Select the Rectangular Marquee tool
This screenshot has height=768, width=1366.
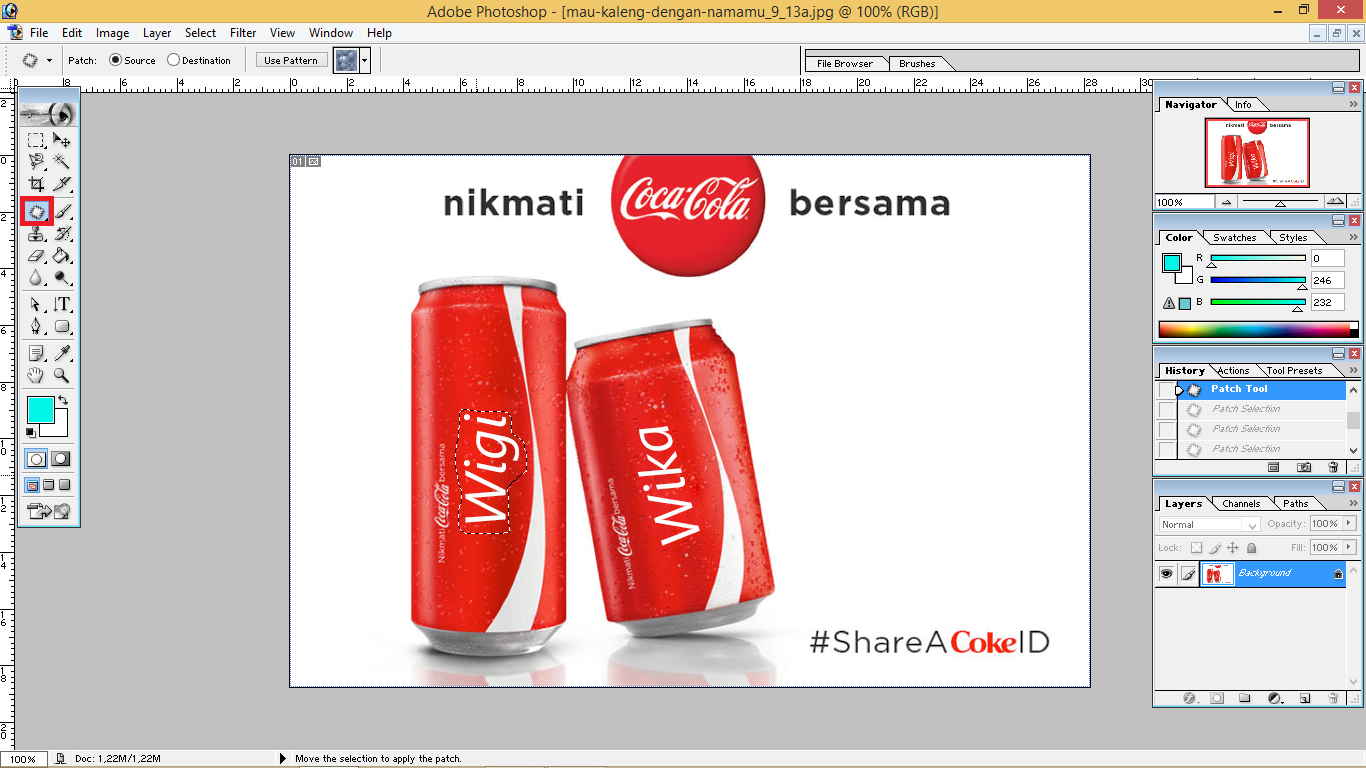pos(36,140)
